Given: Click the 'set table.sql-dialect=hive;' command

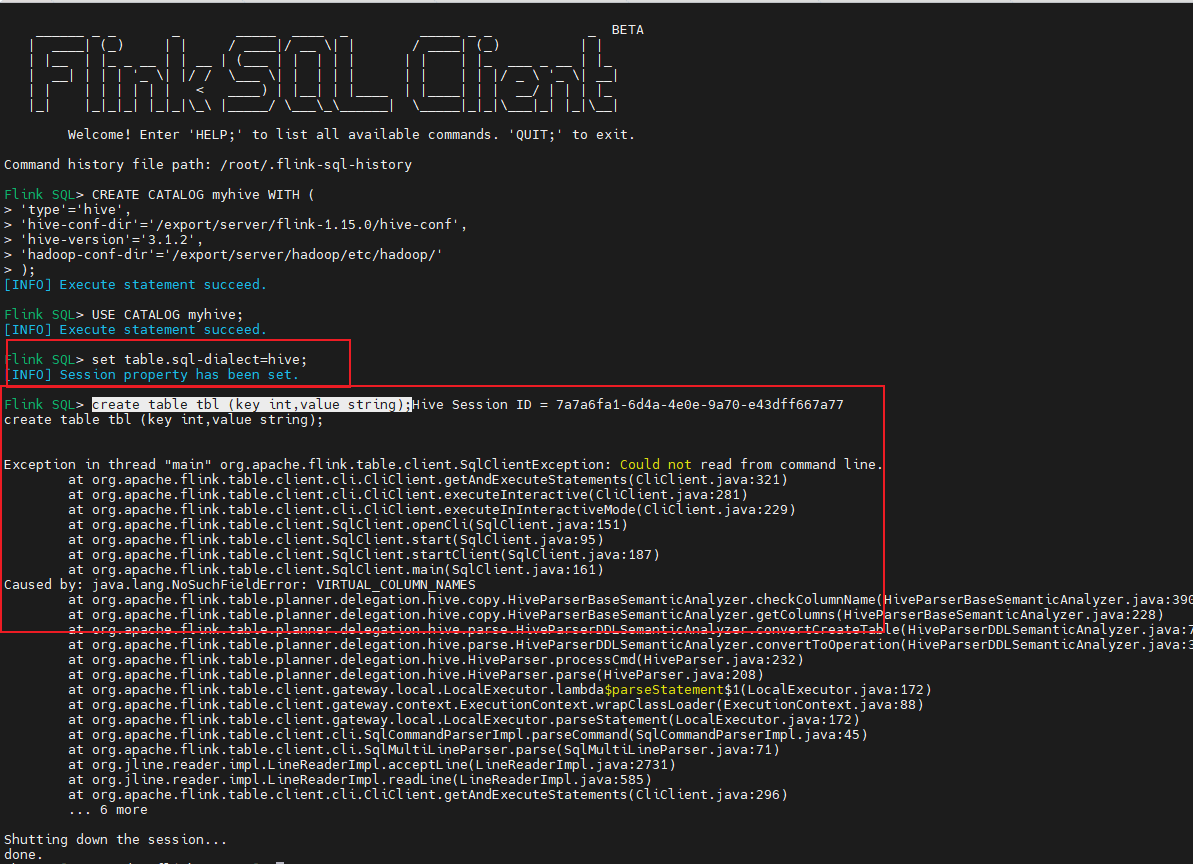Looking at the screenshot, I should [199, 360].
